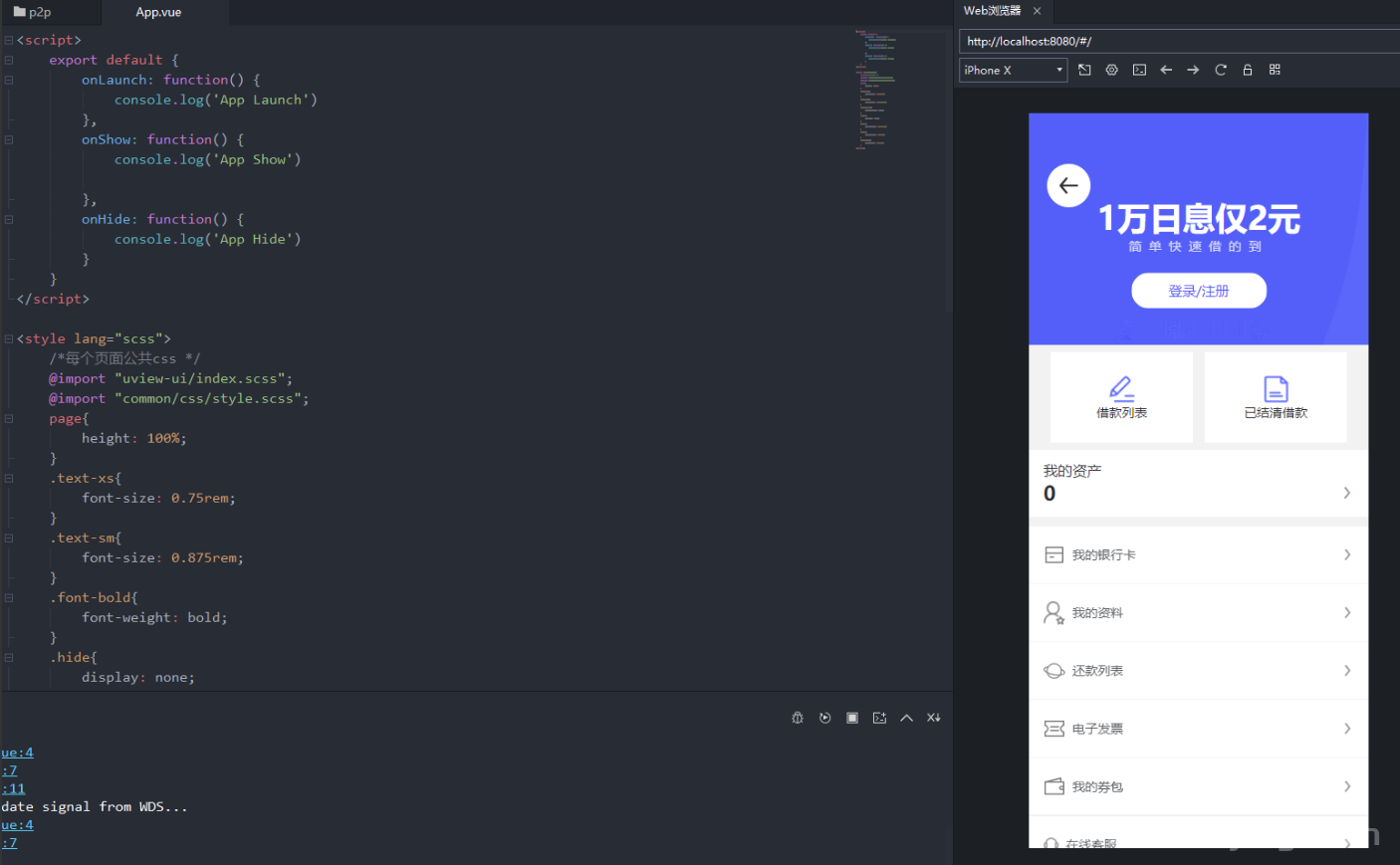Select the p2p project tab
The image size is (1400, 865).
click(40, 13)
